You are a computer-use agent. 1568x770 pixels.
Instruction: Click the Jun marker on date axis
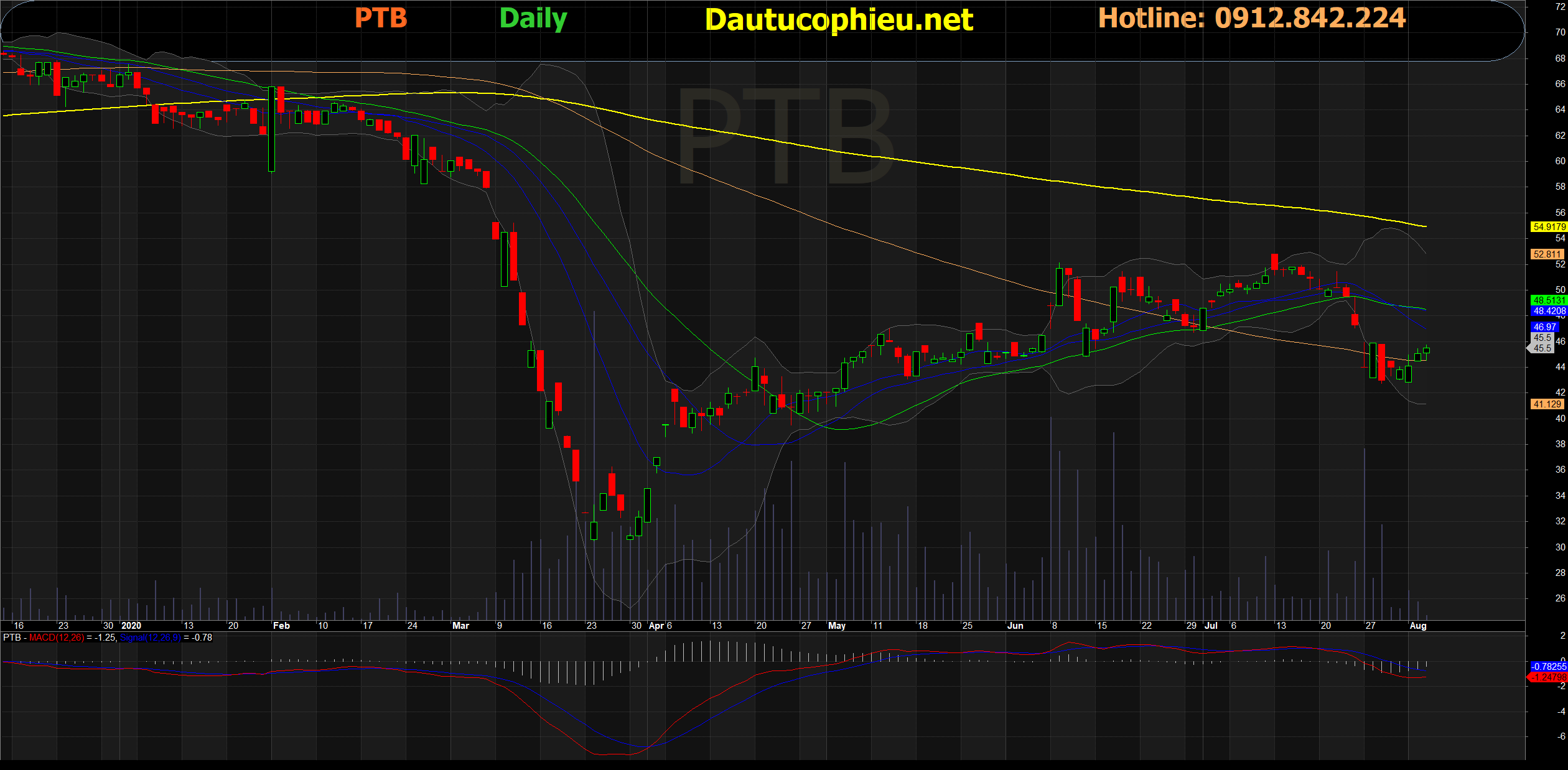click(x=1015, y=626)
